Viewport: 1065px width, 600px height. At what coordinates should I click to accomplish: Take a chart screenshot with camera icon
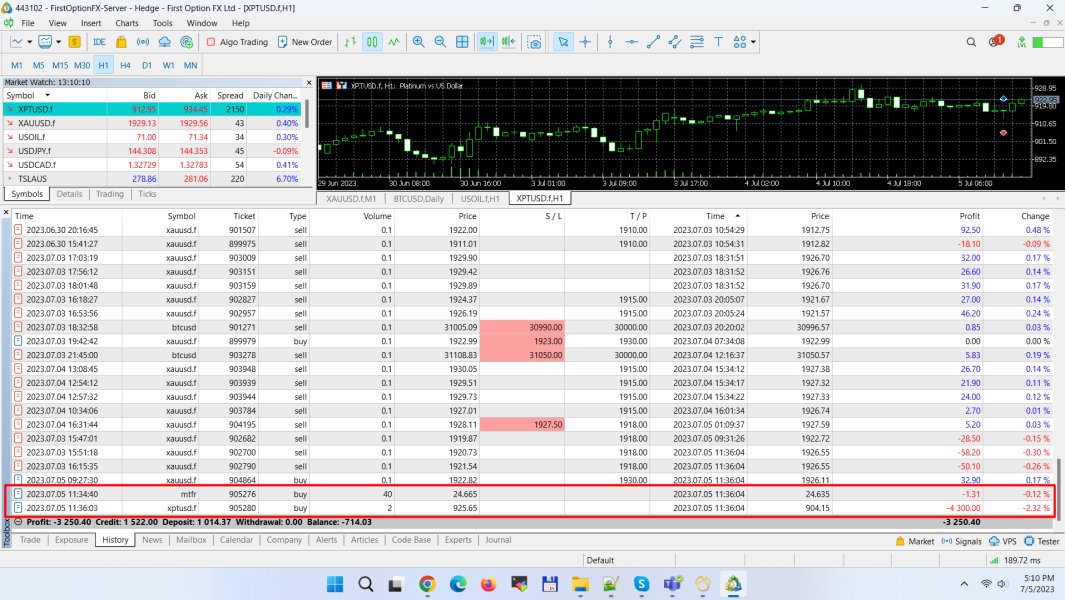[x=535, y=42]
